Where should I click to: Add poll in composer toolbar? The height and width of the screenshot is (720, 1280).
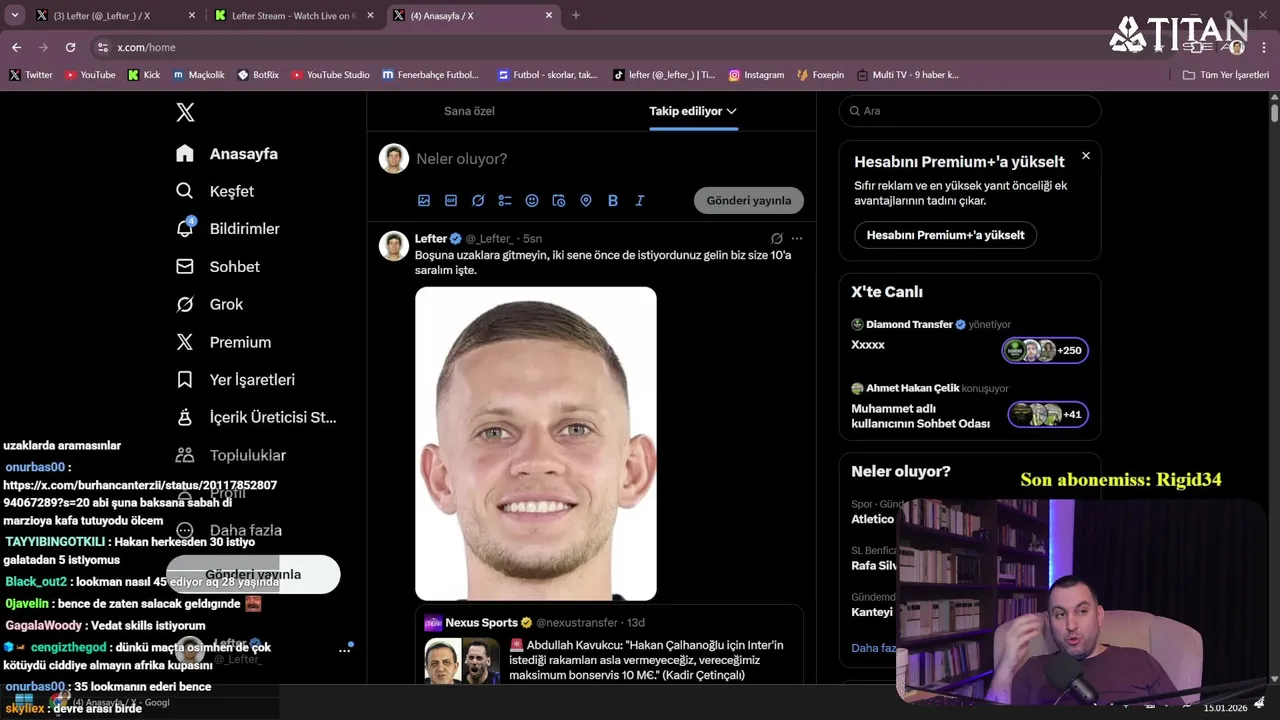[505, 200]
